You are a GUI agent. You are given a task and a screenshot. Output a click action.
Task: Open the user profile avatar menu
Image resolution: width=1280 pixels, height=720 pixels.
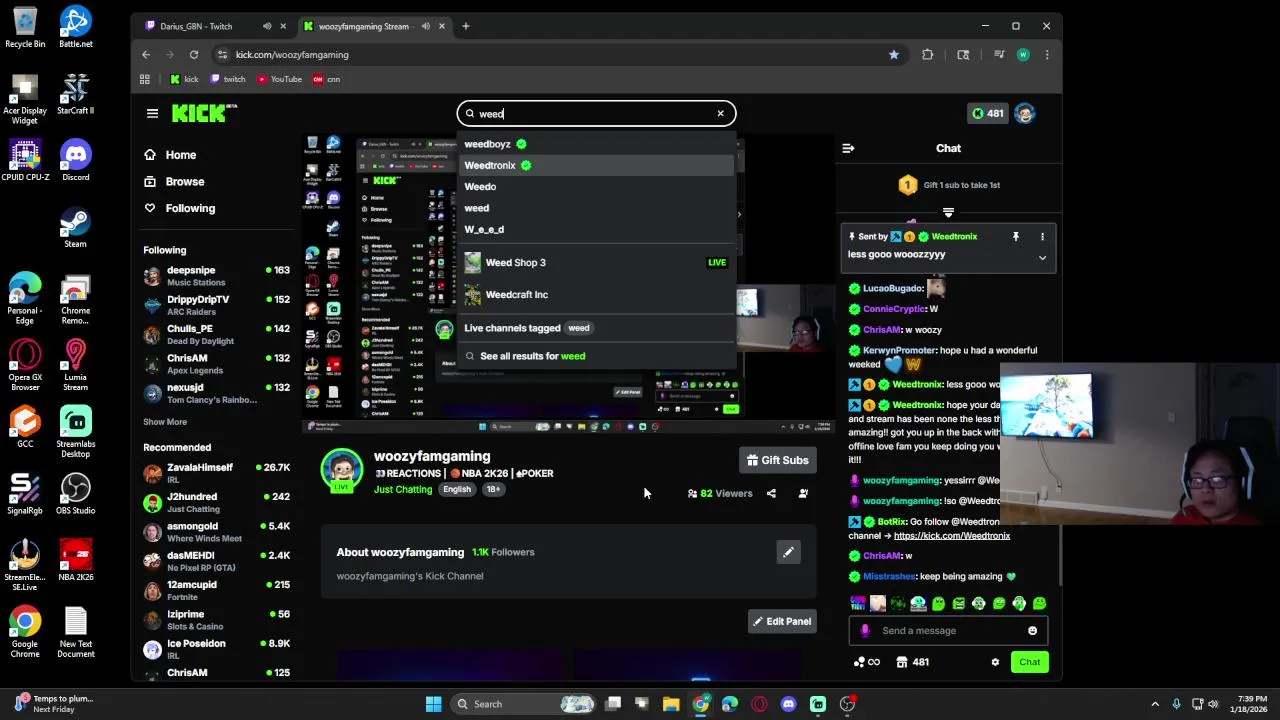(1024, 113)
